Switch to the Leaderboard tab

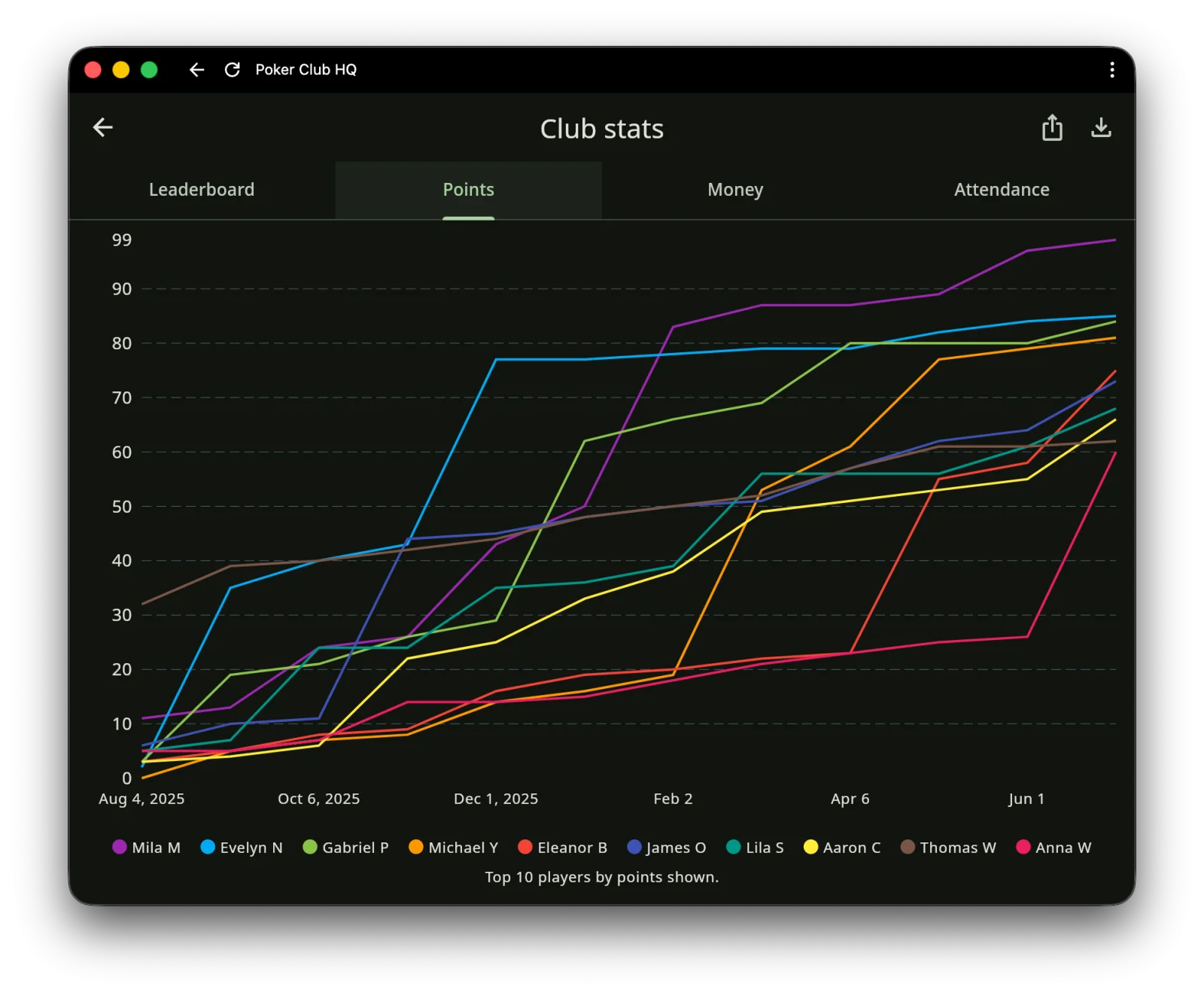point(202,190)
